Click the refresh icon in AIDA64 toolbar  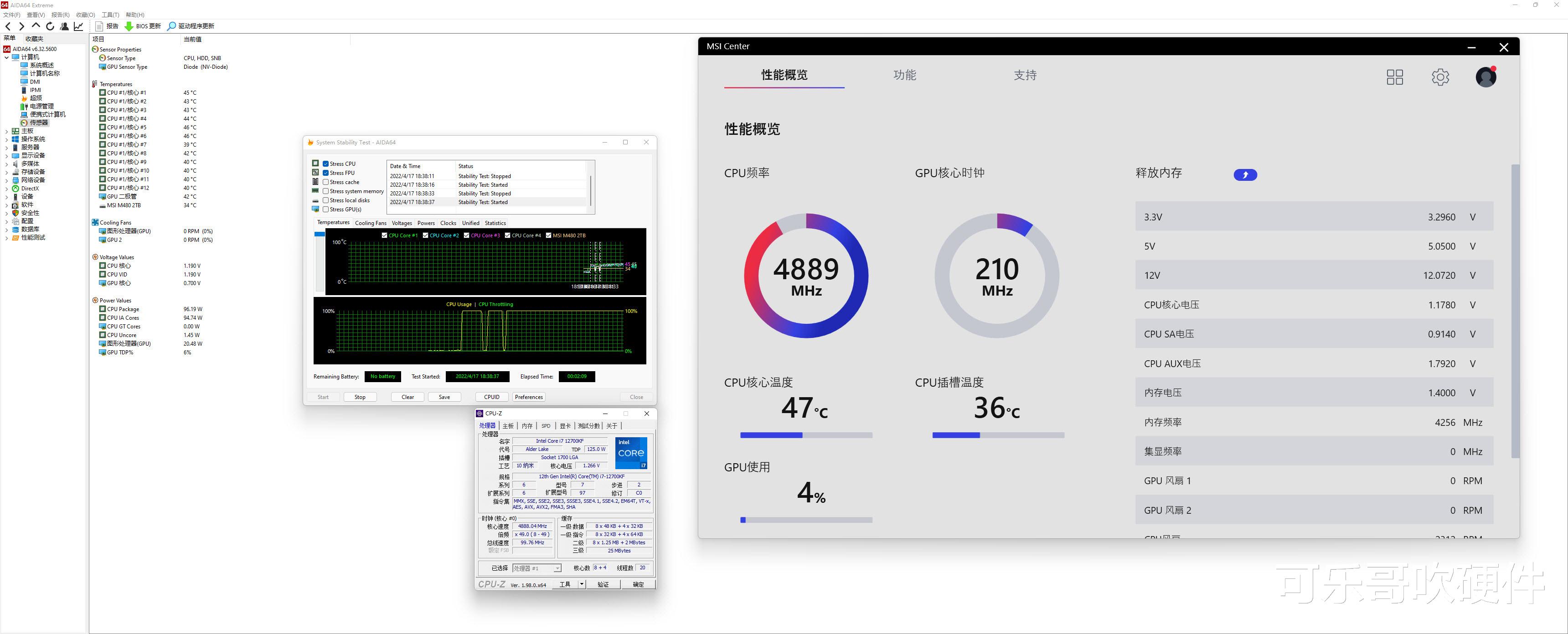pyautogui.click(x=50, y=26)
